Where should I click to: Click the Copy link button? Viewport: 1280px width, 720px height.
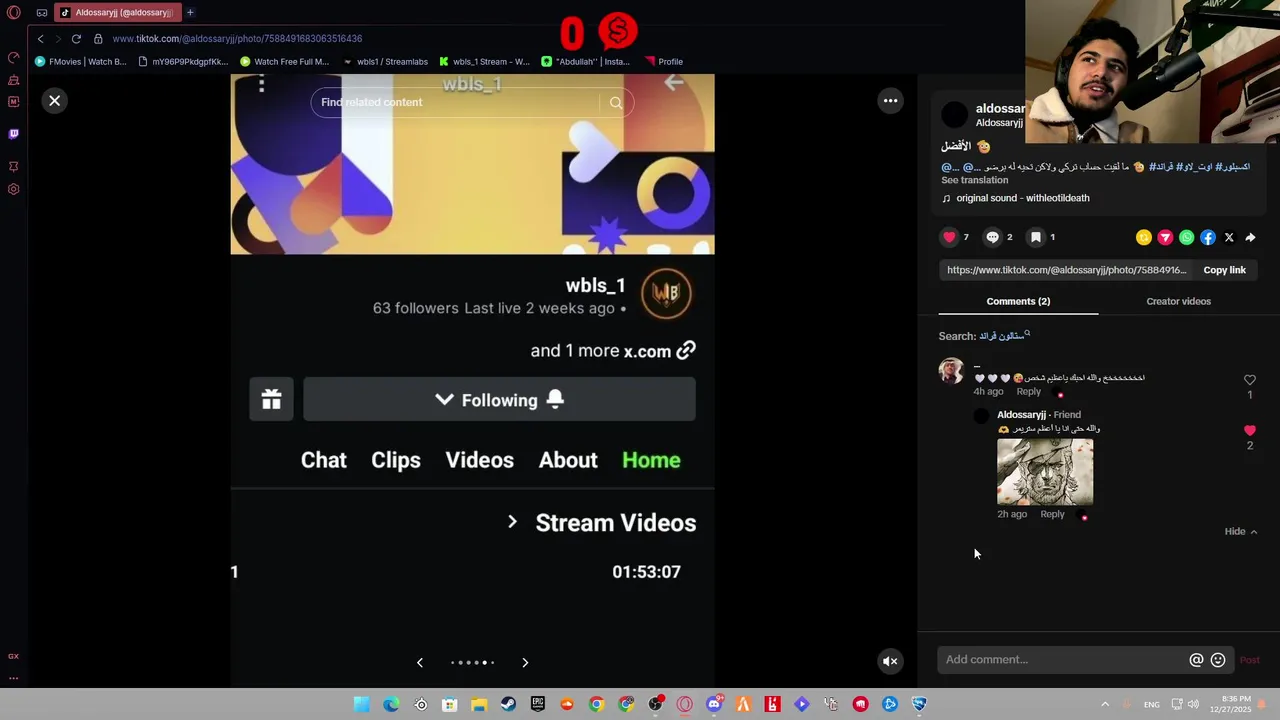(x=1224, y=270)
